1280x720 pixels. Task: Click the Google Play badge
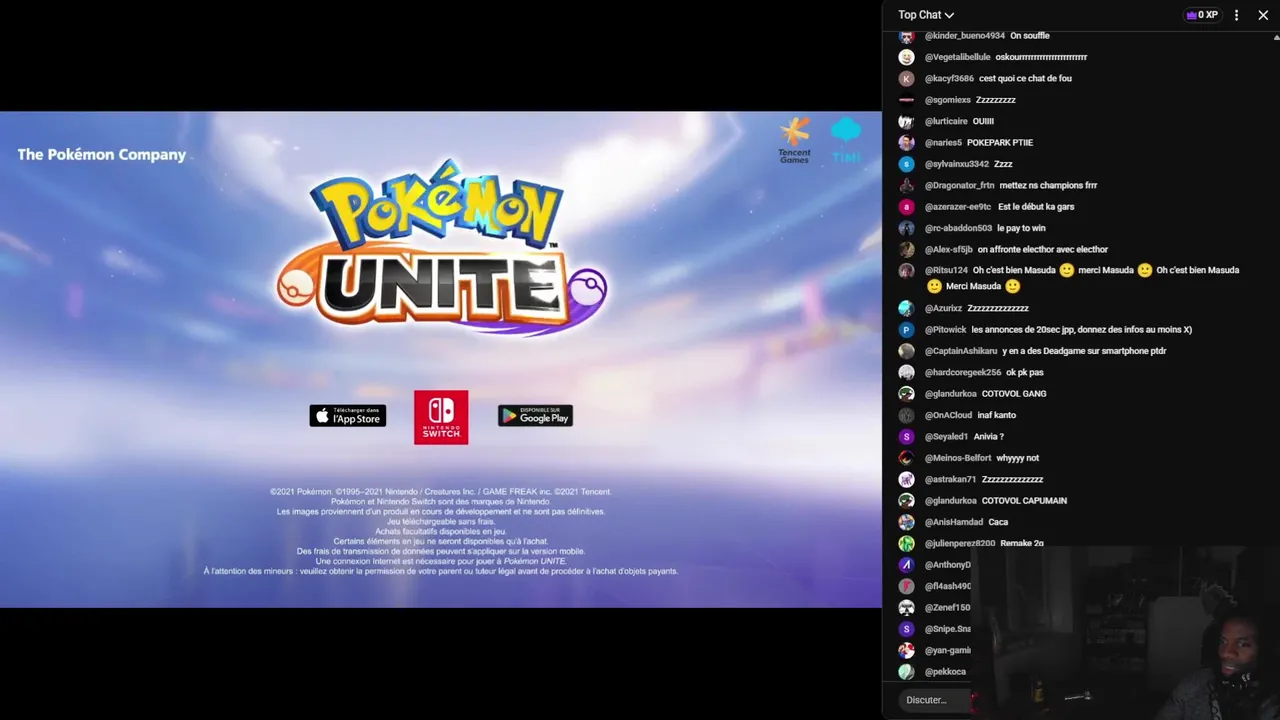tap(535, 416)
